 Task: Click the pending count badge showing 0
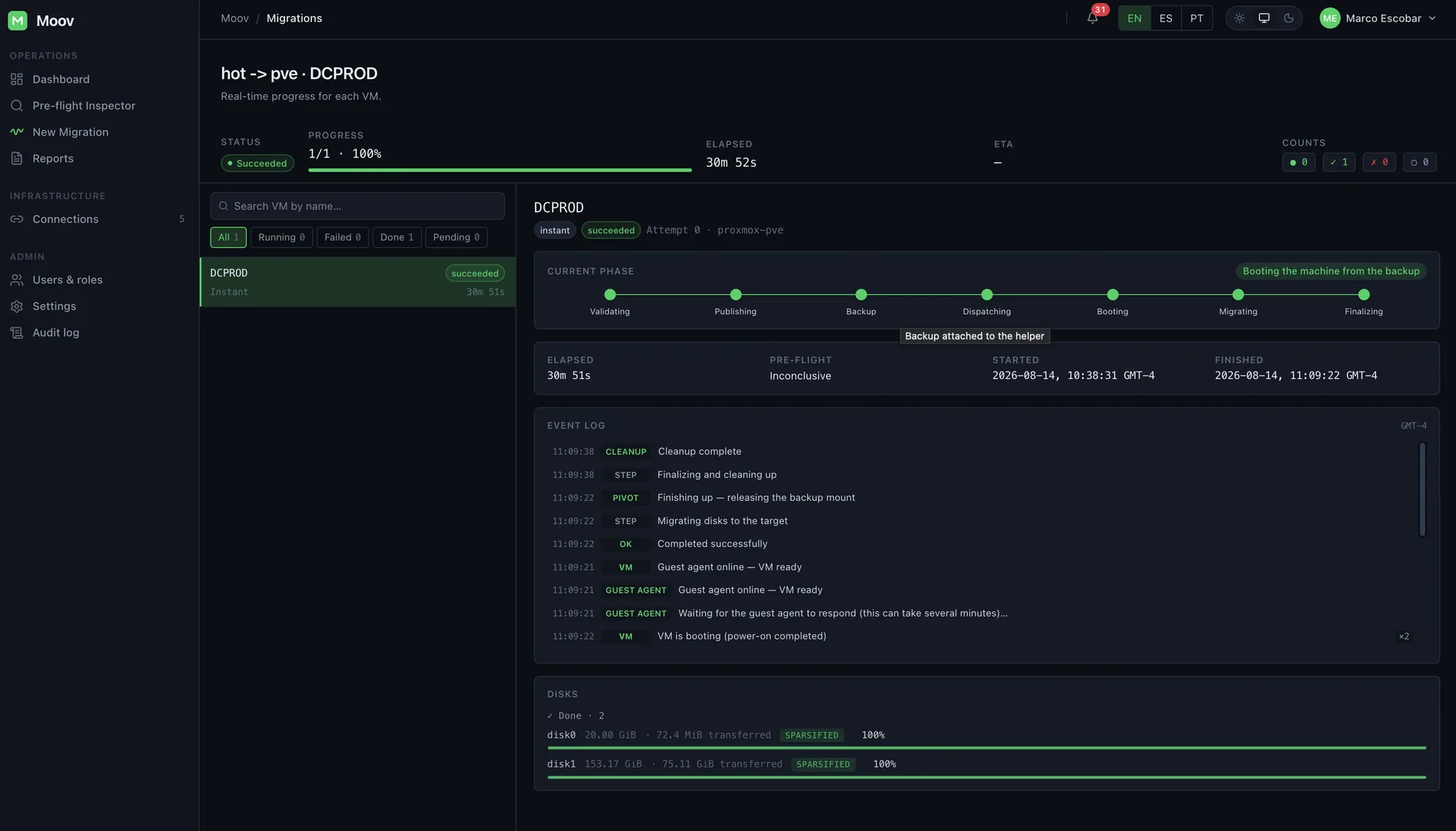1419,162
